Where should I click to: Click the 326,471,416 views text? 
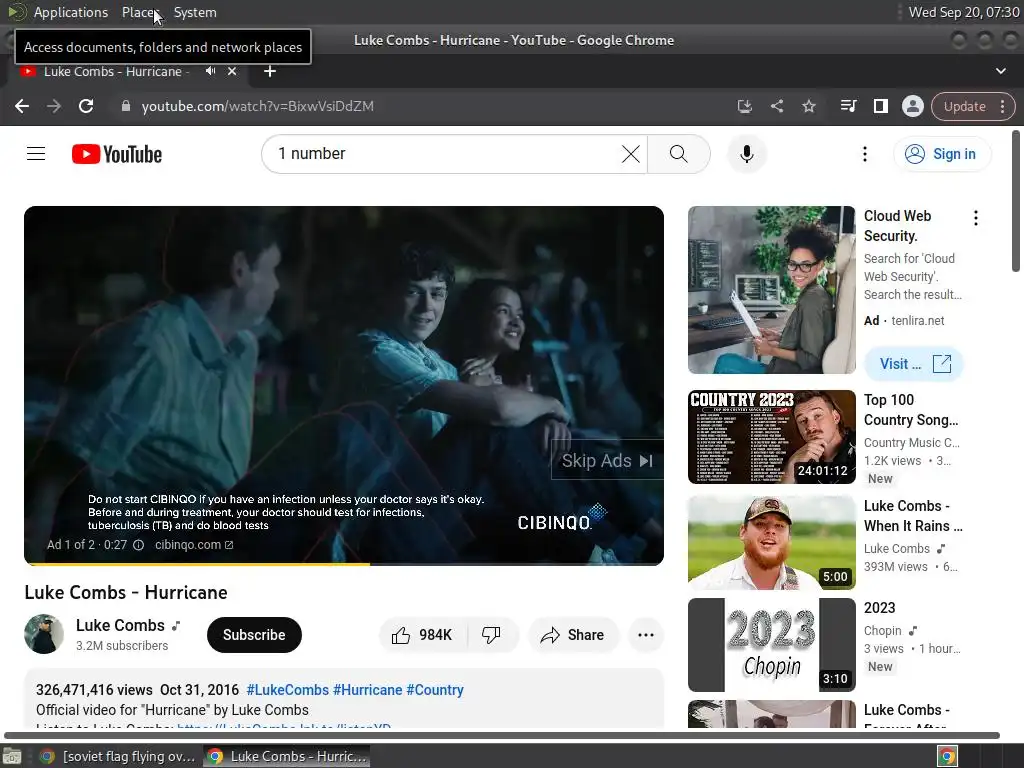(x=94, y=690)
